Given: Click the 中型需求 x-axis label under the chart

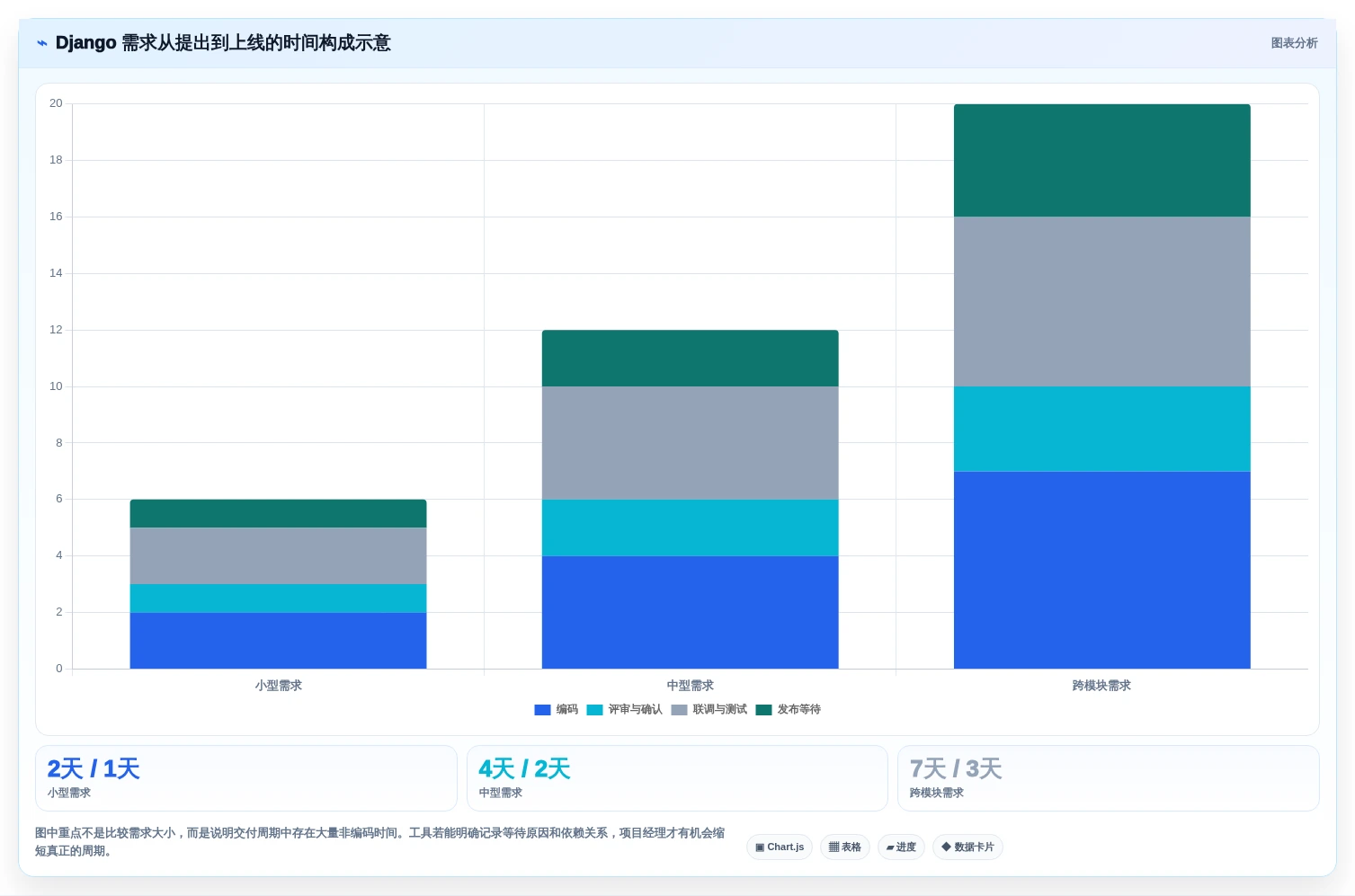Looking at the screenshot, I should pyautogui.click(x=690, y=686).
